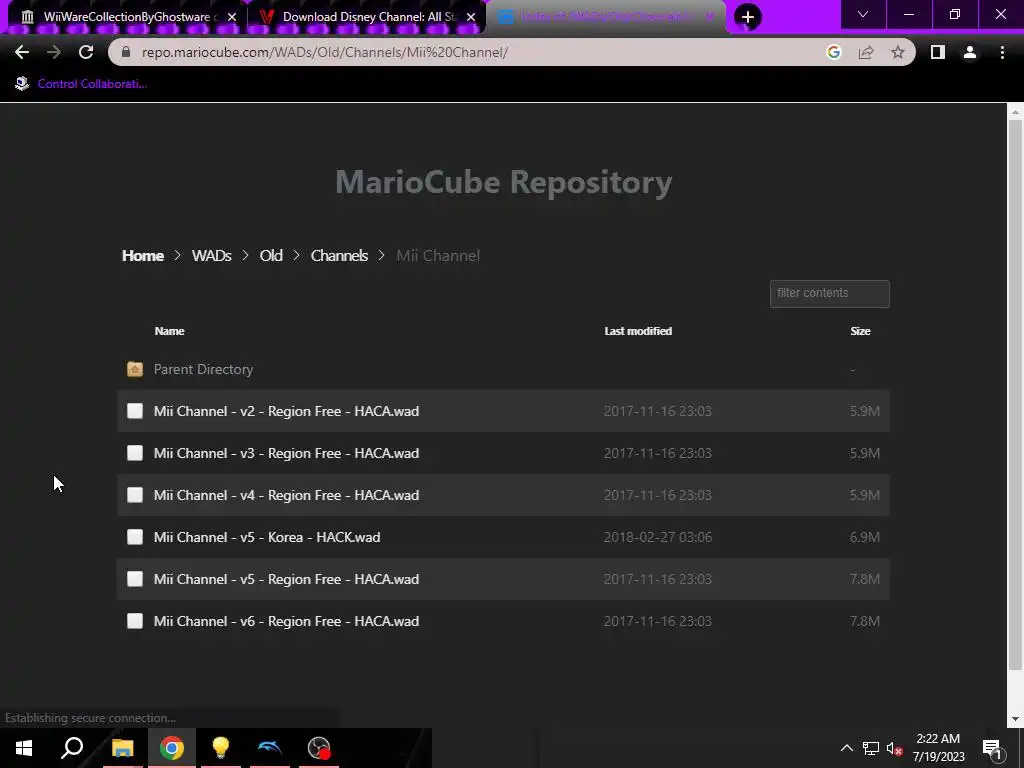Viewport: 1024px width, 768px height.
Task: Open a new tab with plus button
Action: tap(748, 16)
